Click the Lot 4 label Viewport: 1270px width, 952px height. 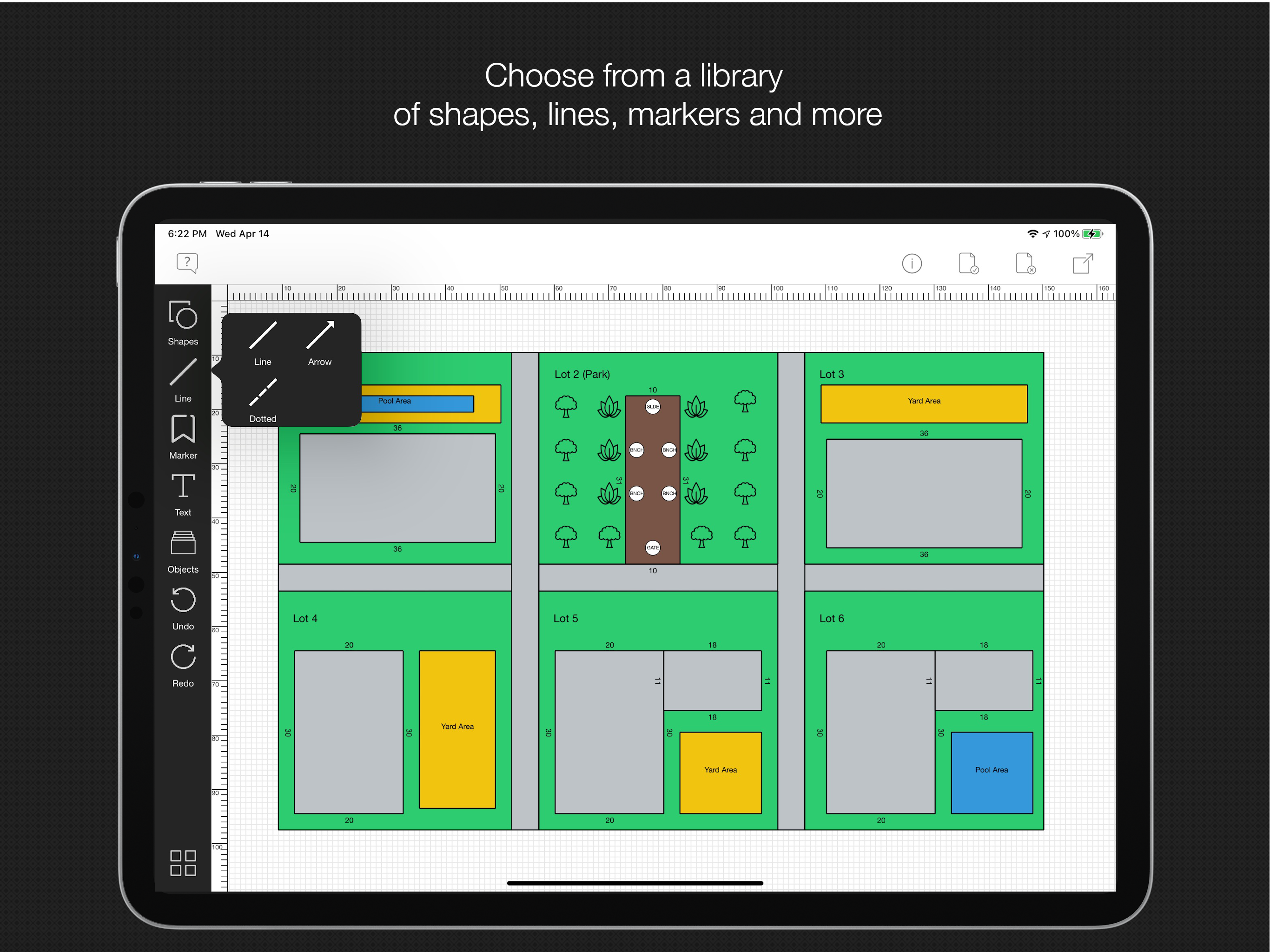[305, 618]
